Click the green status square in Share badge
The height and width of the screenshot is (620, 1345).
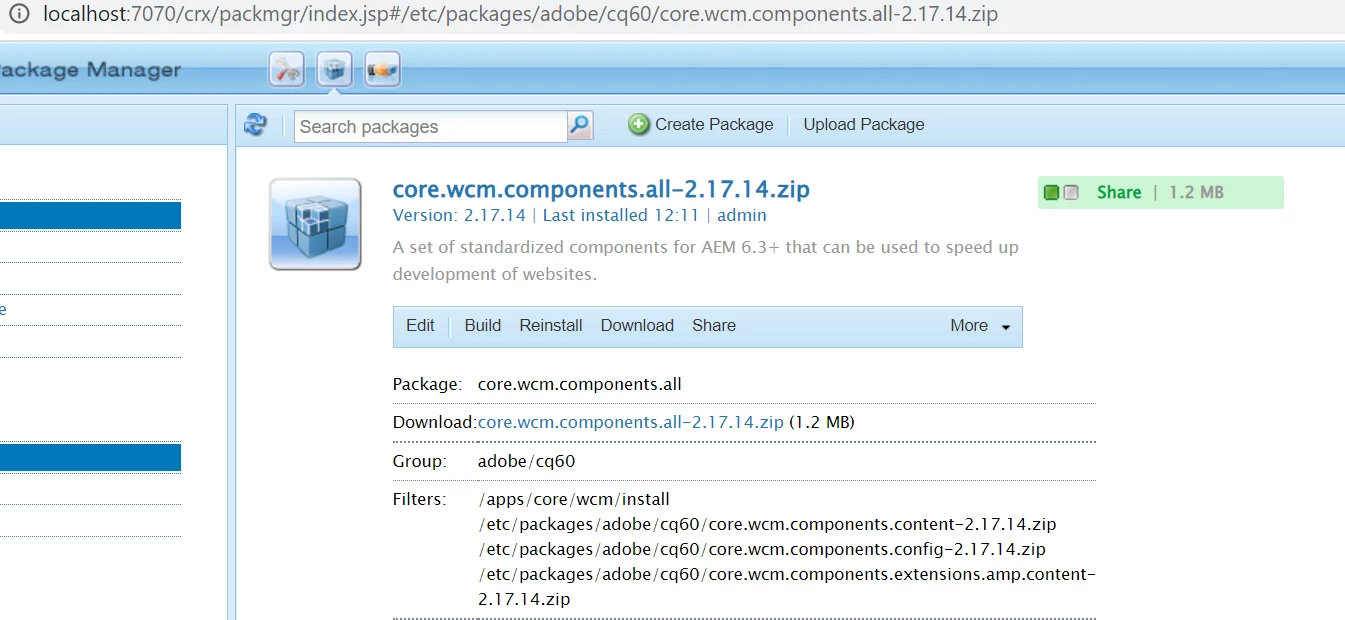click(1051, 192)
